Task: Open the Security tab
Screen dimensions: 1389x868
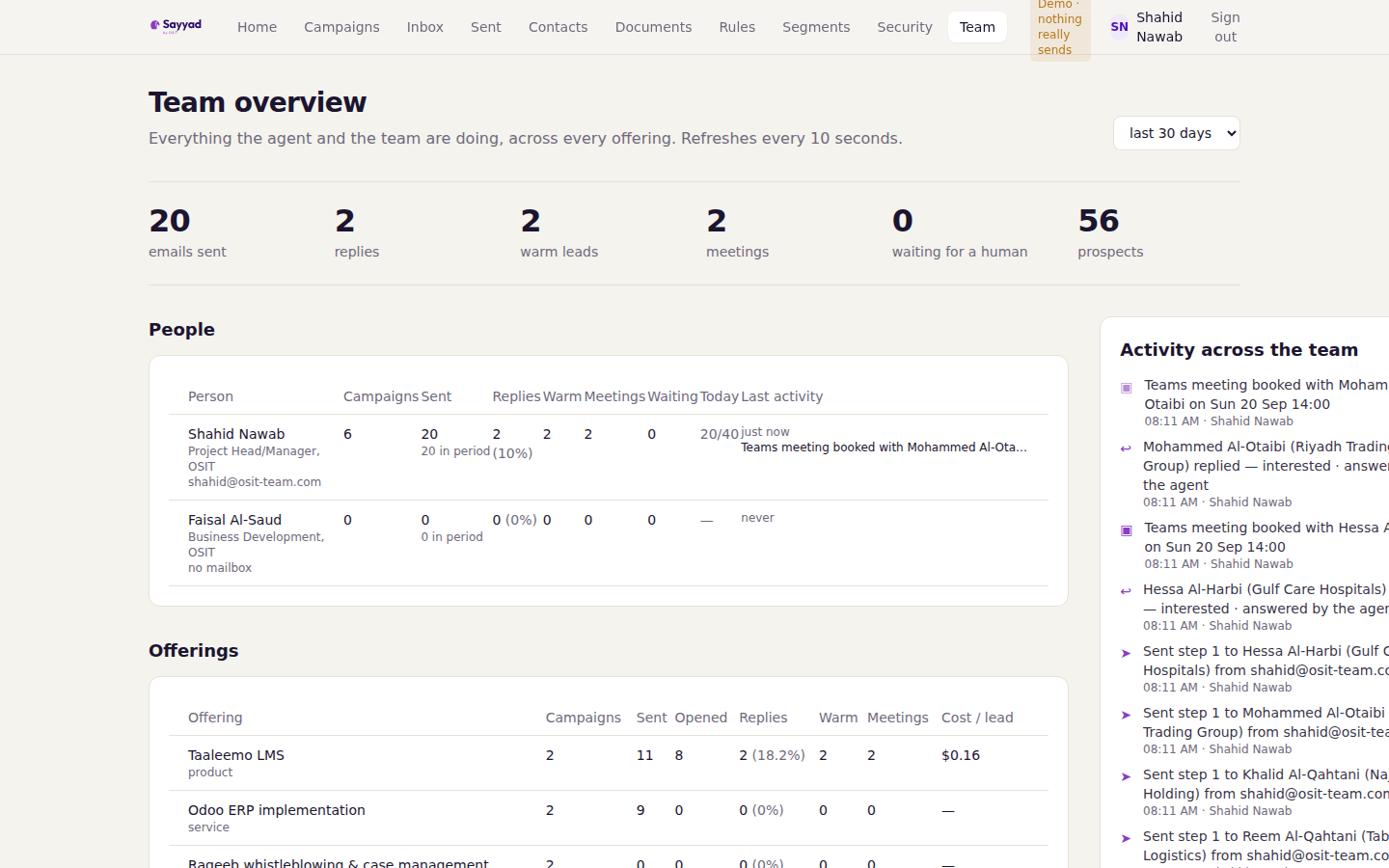Action: click(904, 27)
